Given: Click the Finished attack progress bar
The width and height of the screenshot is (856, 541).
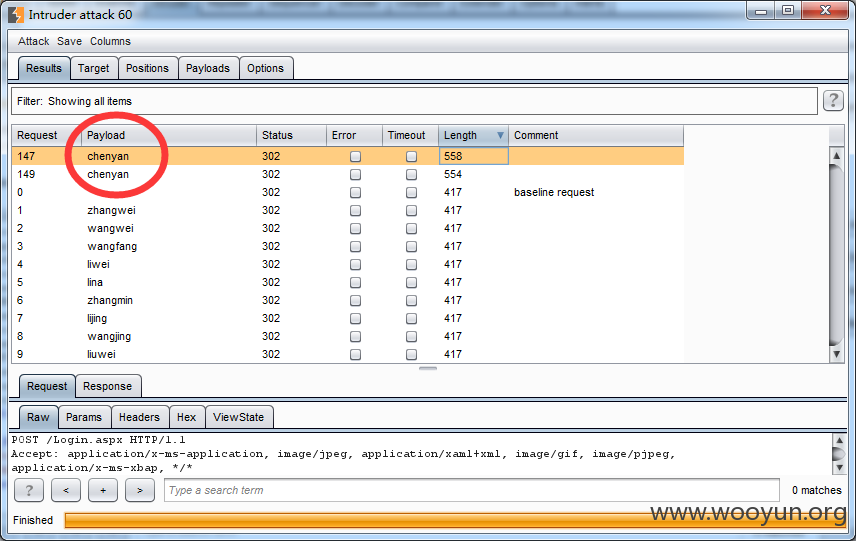Looking at the screenshot, I should [x=455, y=520].
